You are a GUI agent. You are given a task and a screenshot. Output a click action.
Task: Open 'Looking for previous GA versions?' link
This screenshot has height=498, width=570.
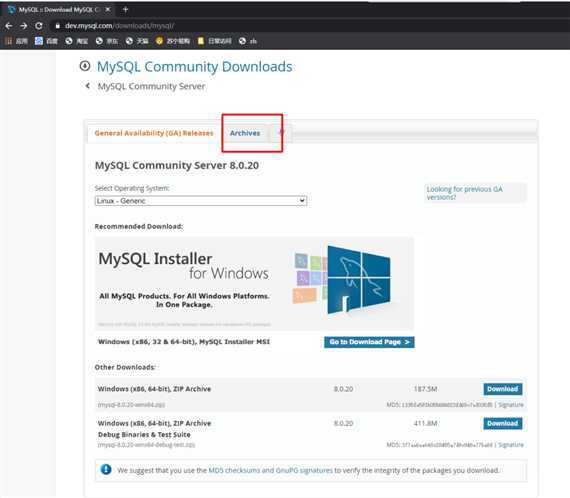465,193
